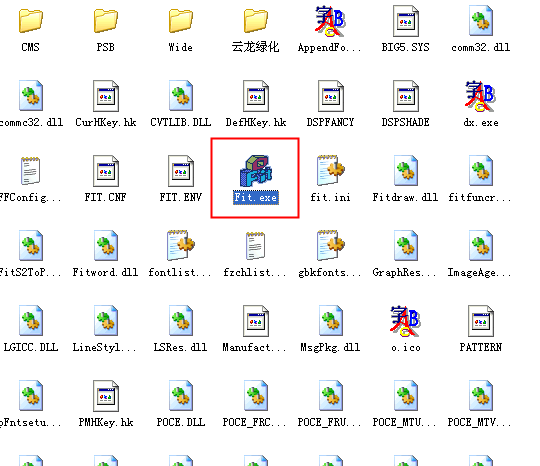Select POCE.DLL file icon
Viewport: 540px width, 466px height.
tap(181, 396)
